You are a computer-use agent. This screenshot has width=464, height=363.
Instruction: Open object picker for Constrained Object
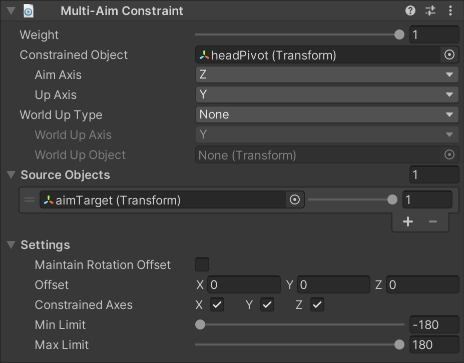449,55
